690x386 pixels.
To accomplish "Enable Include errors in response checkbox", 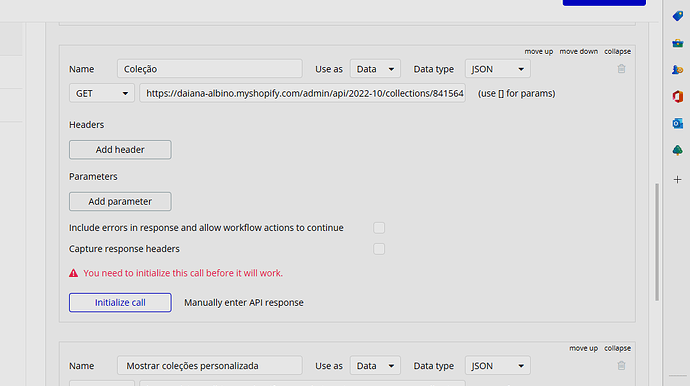I will coord(379,228).
